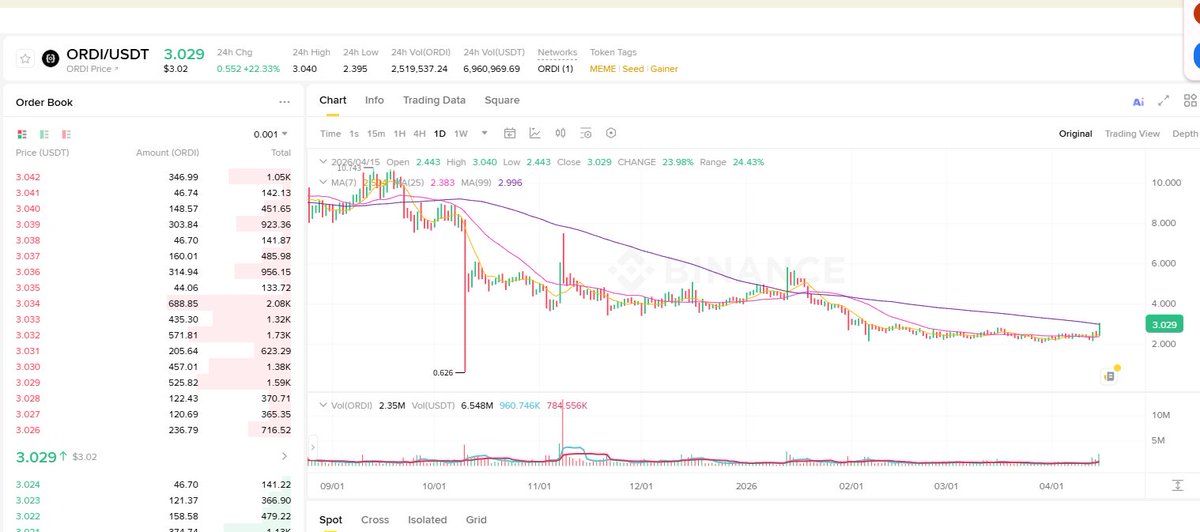
Task: Open the technical indicators icon
Action: (x=535, y=133)
